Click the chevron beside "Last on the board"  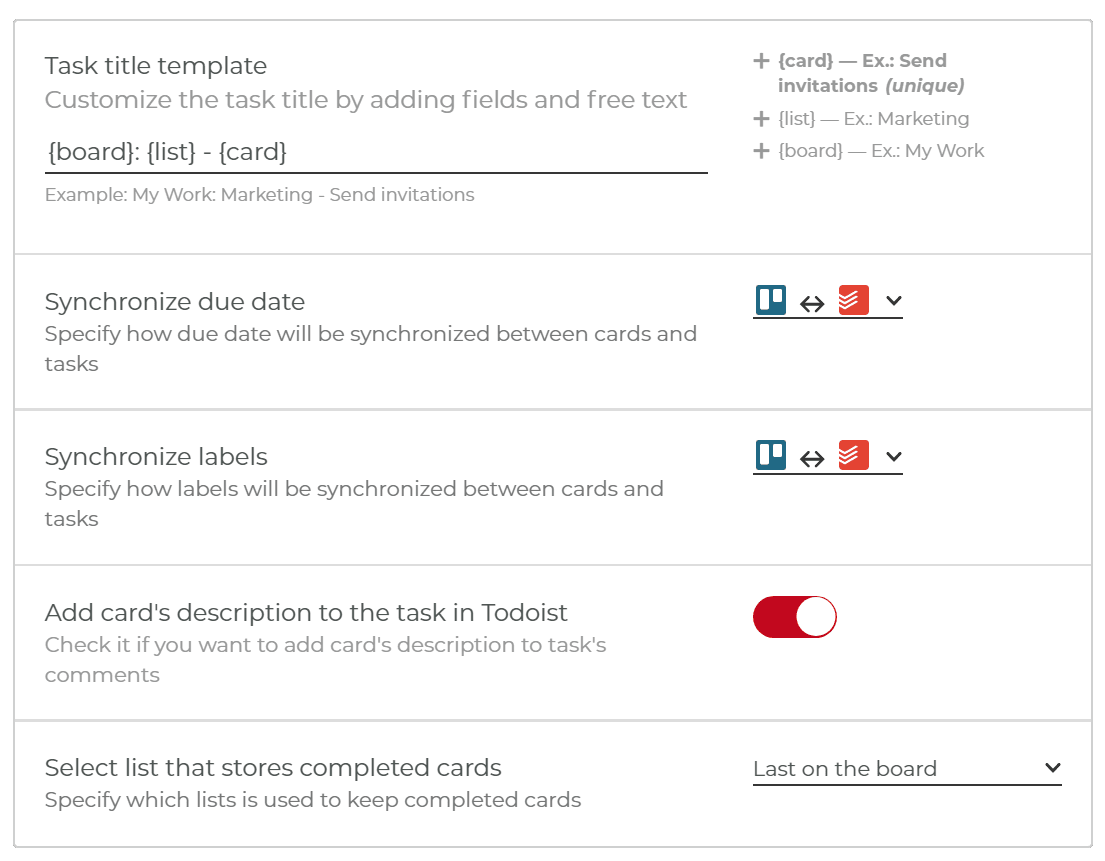pyautogui.click(x=1053, y=768)
